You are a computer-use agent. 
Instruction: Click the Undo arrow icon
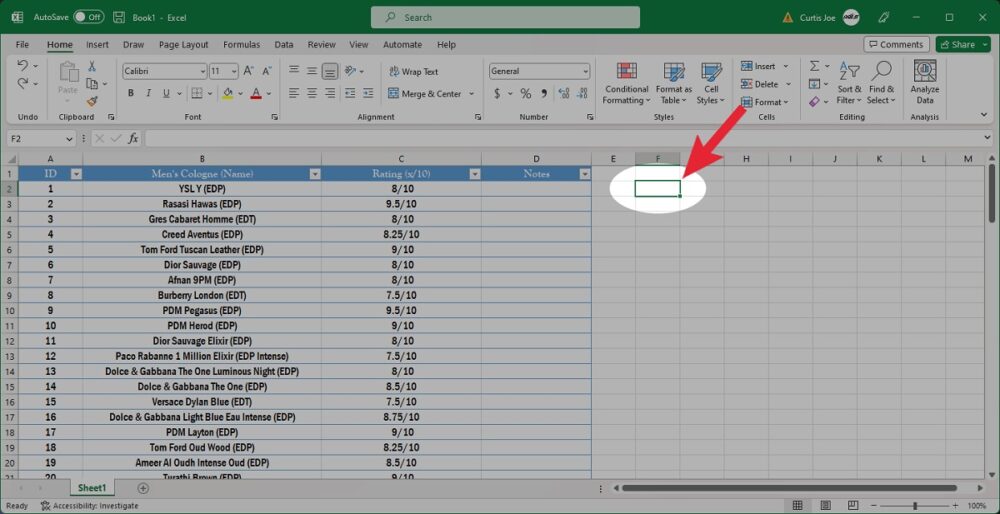22,66
